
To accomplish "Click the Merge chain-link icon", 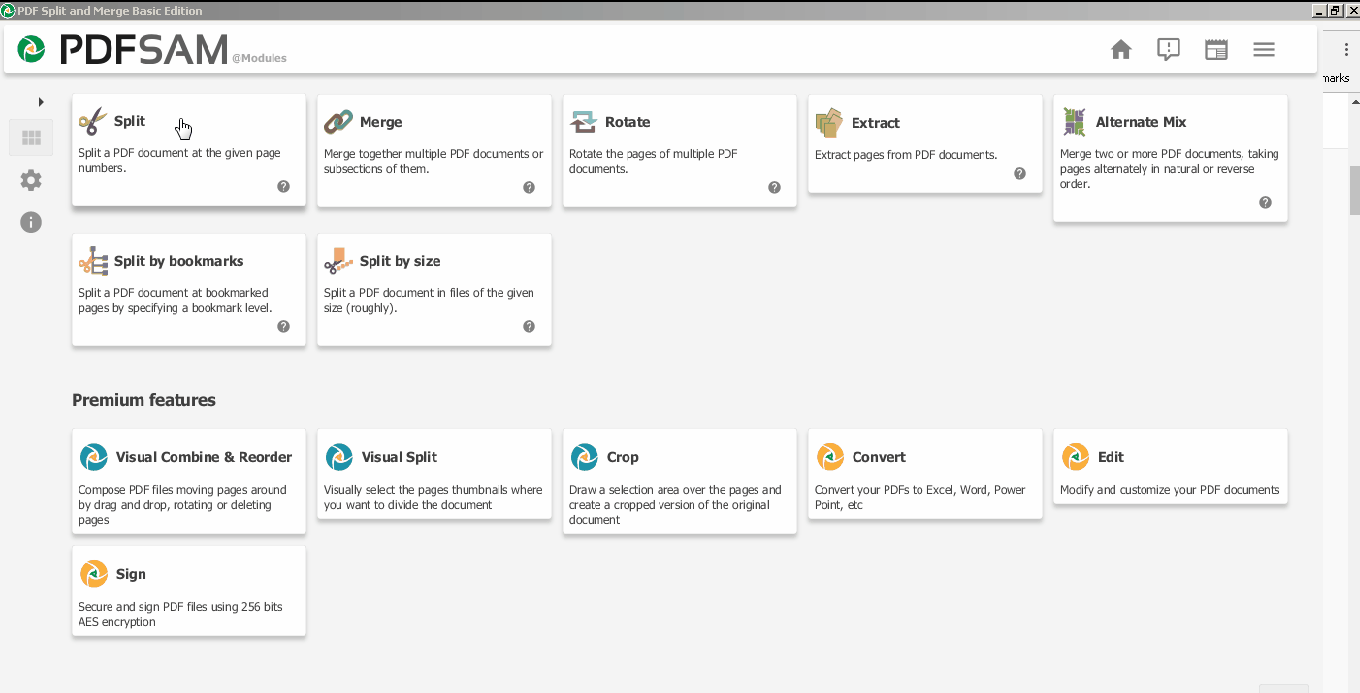I will (x=338, y=122).
